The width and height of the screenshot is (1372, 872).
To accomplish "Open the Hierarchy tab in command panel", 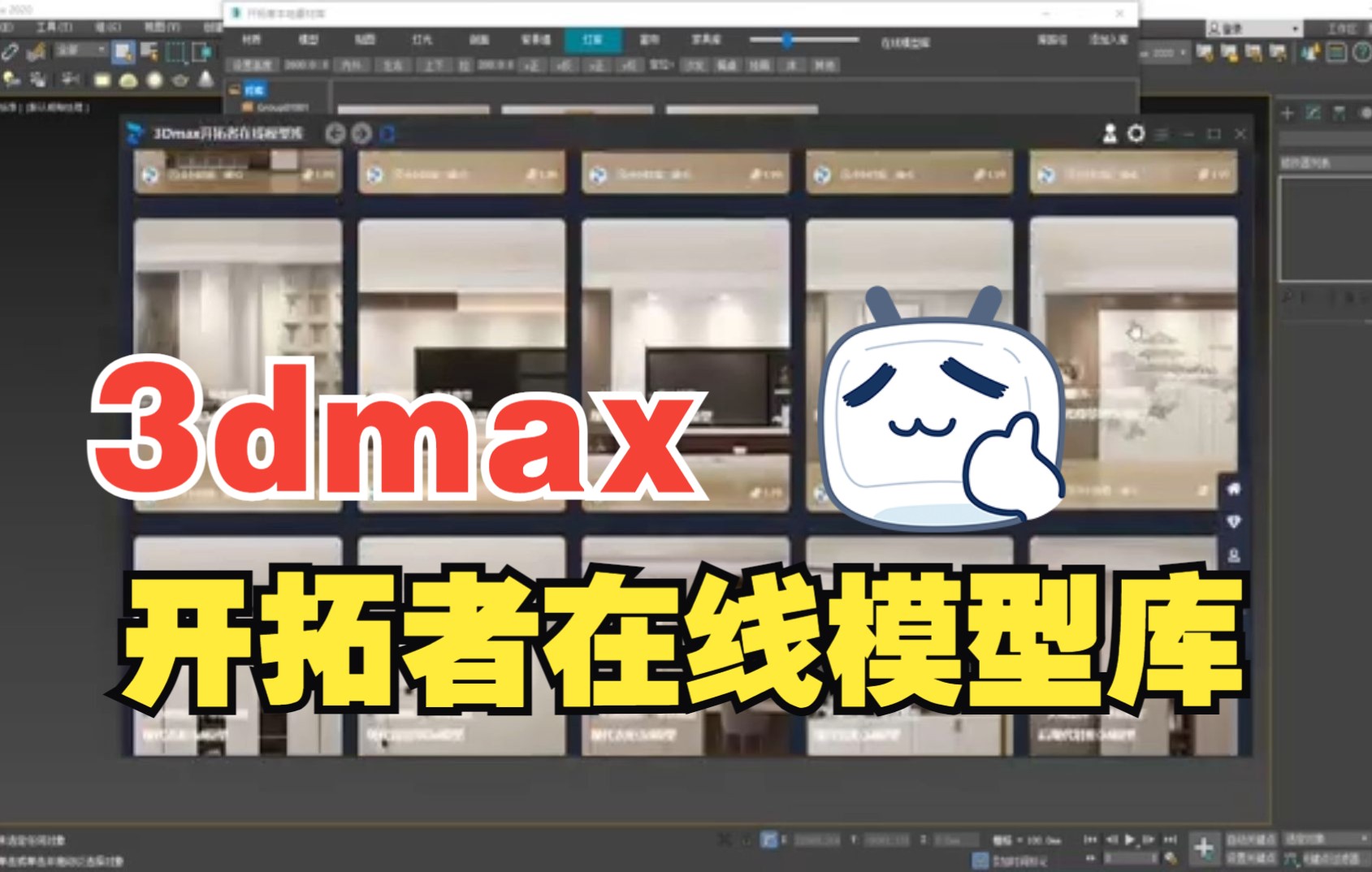I will (x=1339, y=114).
